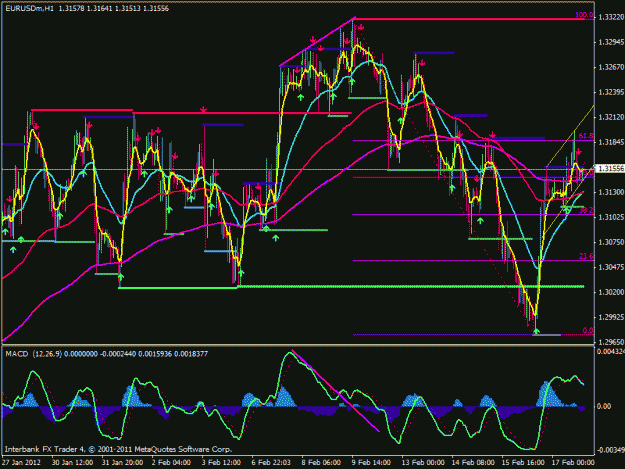Select the magenta trendline in the MACD window
The image size is (625, 469).
[x=336, y=391]
